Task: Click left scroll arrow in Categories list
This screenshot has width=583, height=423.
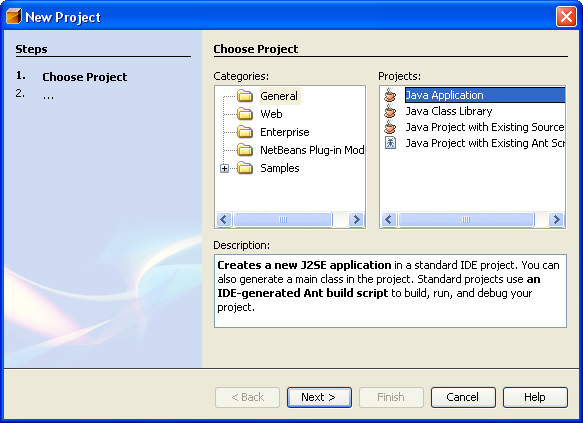Action: tap(224, 219)
